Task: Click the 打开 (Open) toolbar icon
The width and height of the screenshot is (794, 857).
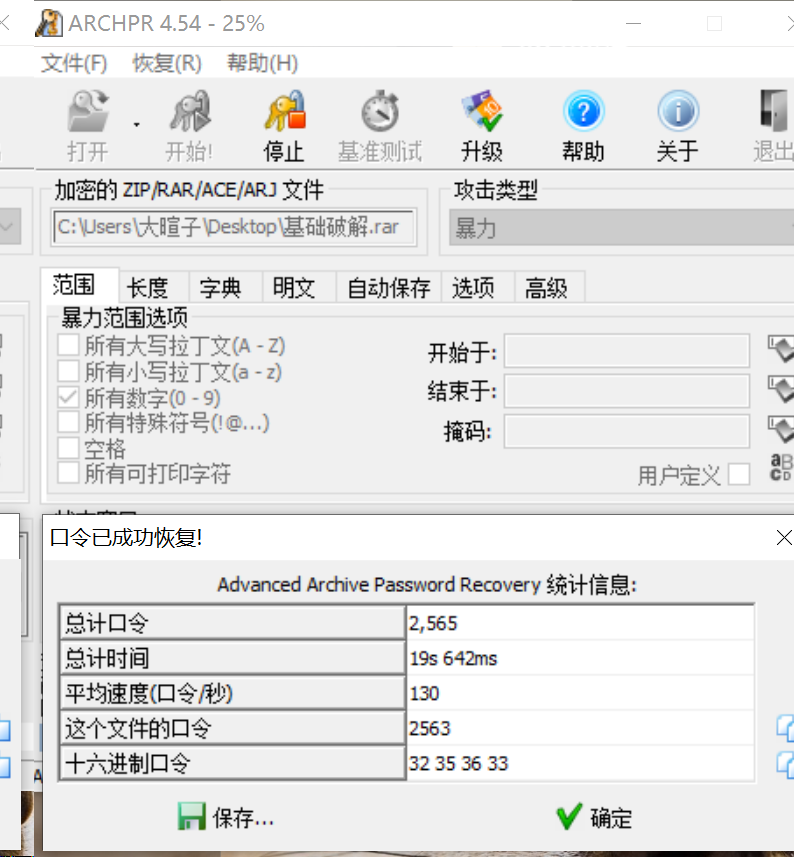Action: (88, 111)
